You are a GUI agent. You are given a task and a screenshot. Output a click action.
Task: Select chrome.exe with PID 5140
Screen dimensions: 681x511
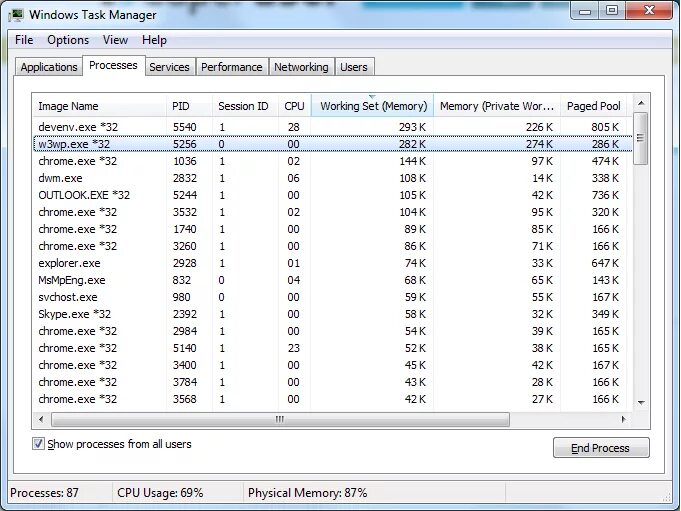[333, 348]
